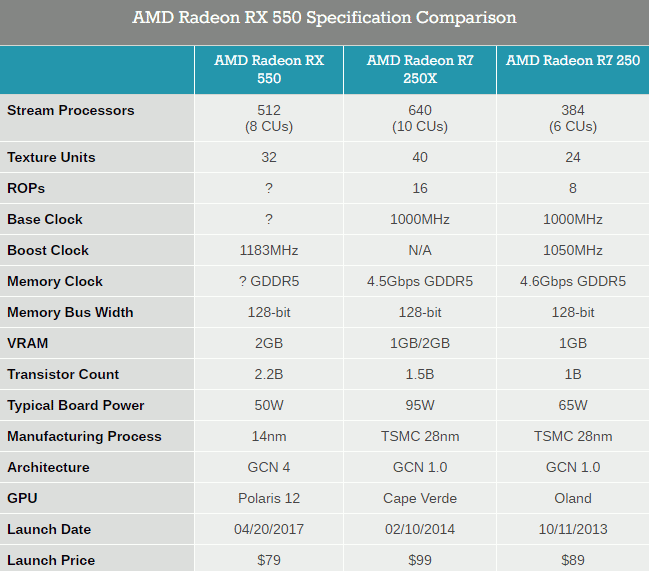The width and height of the screenshot is (649, 571).
Task: Select the AMD Radeon R7 250X column header
Action: pyautogui.click(x=420, y=70)
